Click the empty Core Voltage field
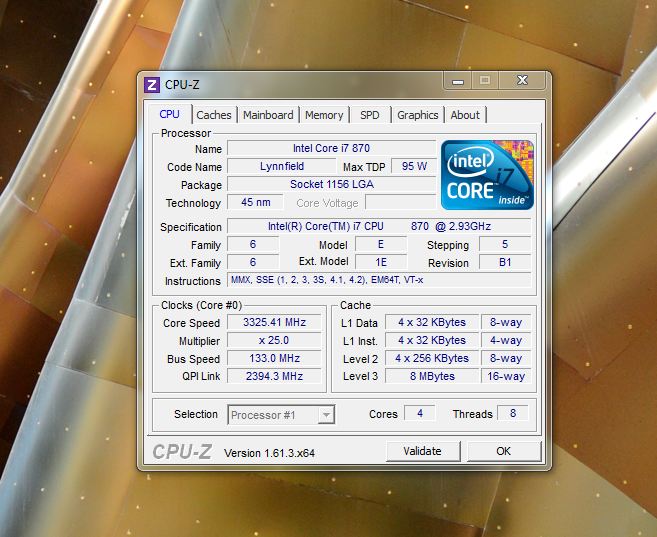 click(x=401, y=202)
